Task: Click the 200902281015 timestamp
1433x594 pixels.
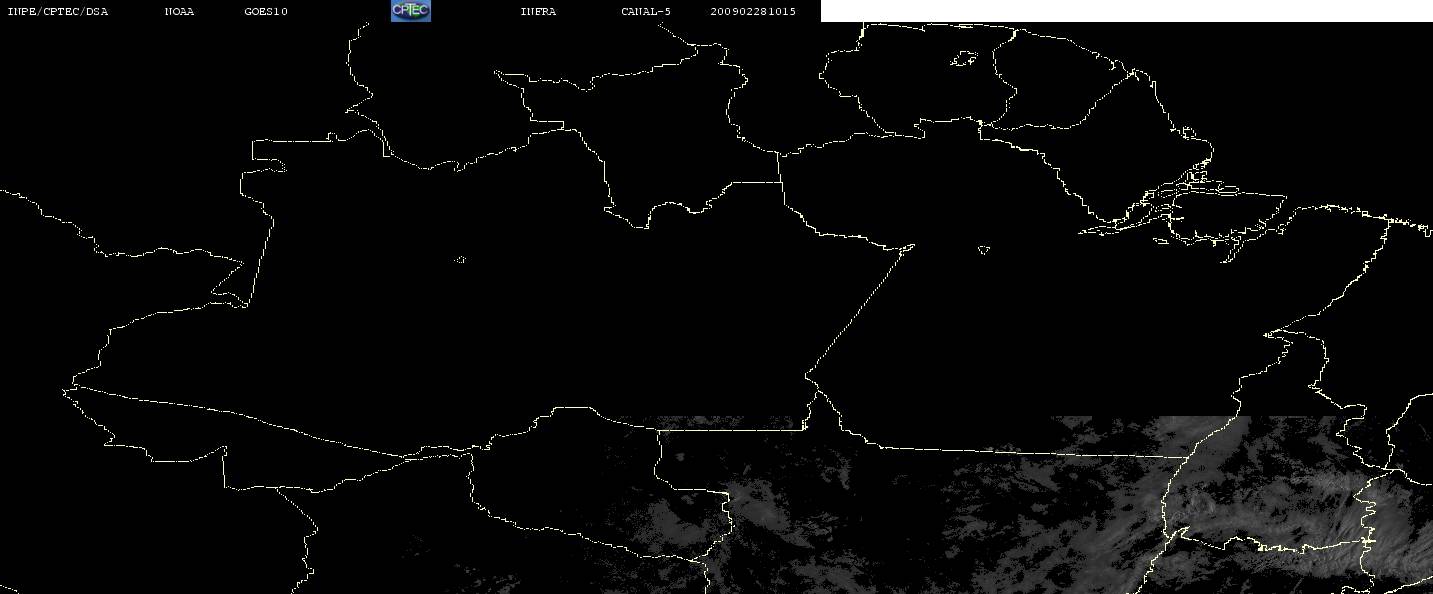Action: (x=753, y=12)
